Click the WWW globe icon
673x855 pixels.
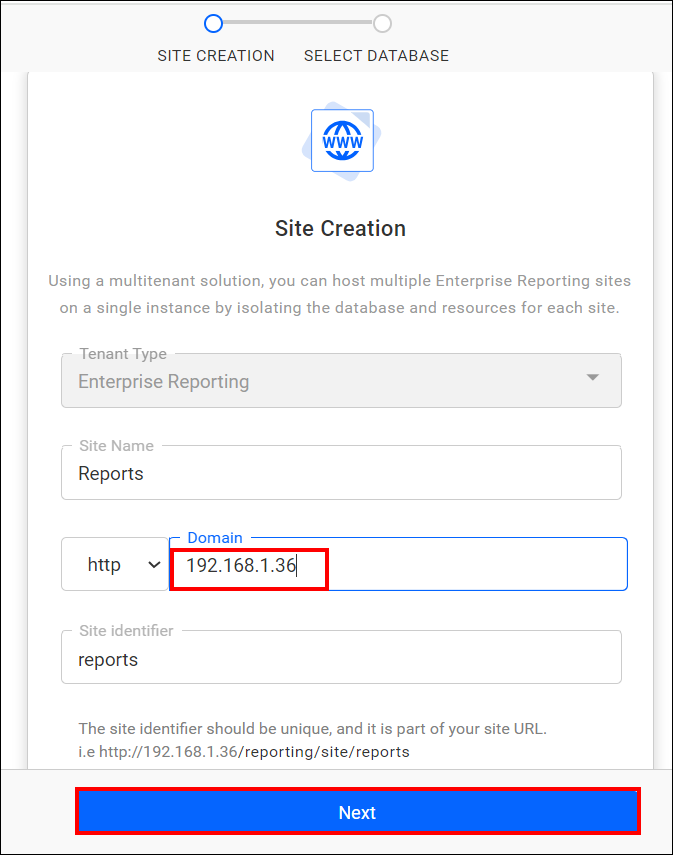[341, 141]
